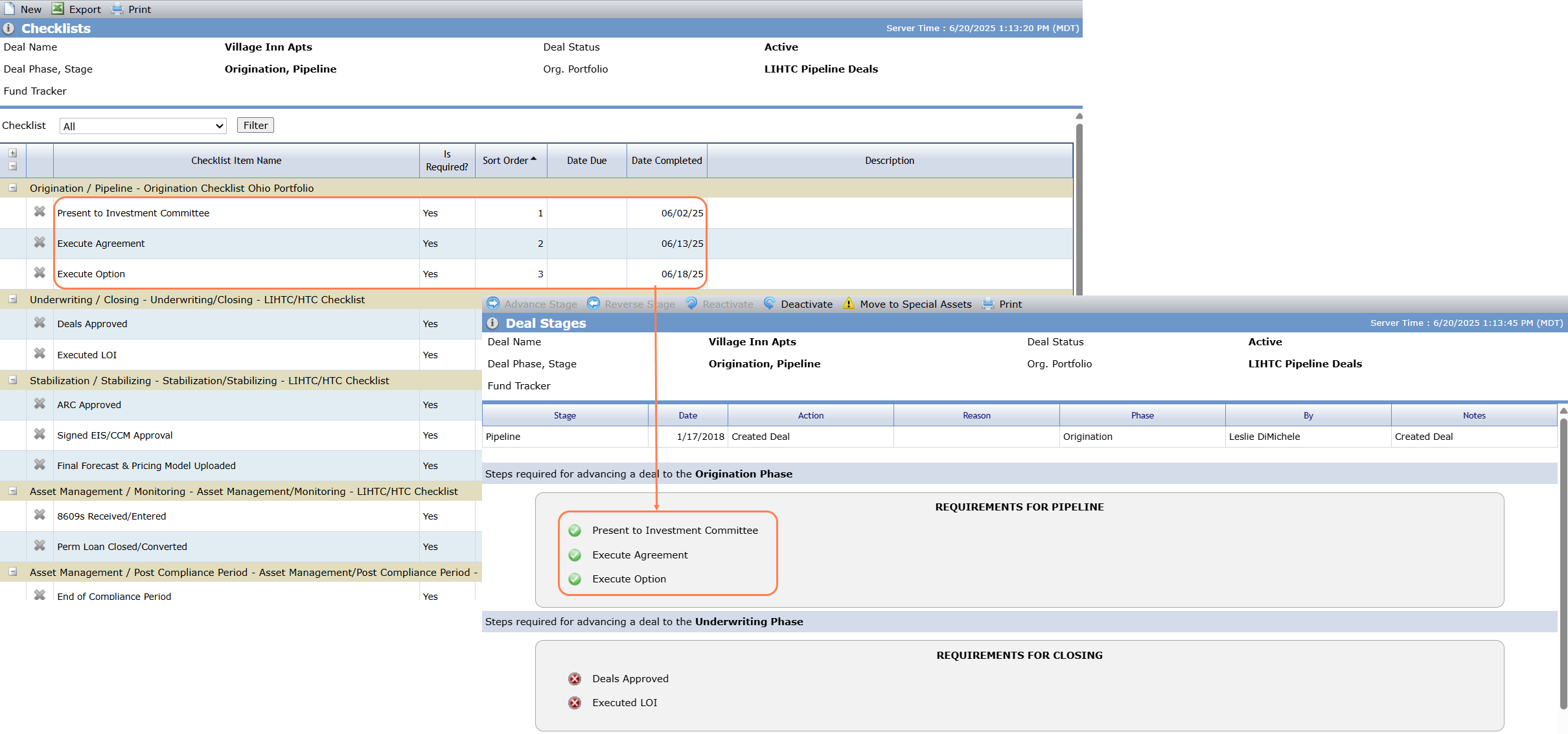This screenshot has width=1568, height=734.
Task: Open the Checklist filter dropdown
Action: (x=143, y=126)
